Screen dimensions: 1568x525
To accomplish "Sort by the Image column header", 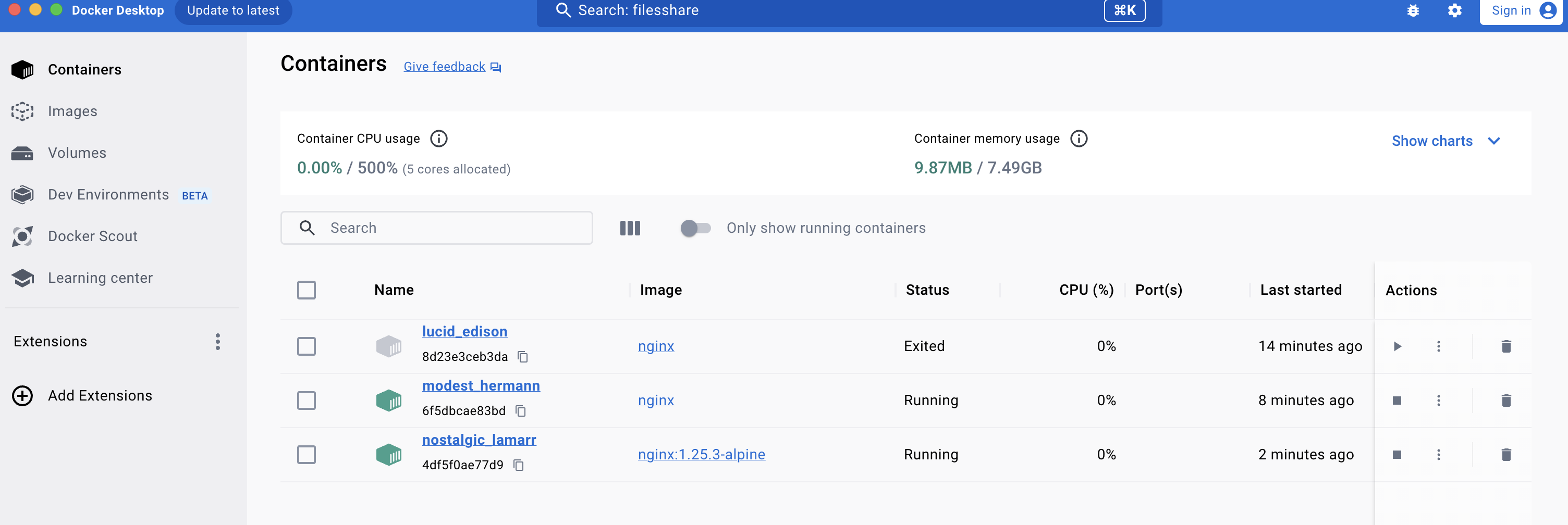I will click(660, 290).
